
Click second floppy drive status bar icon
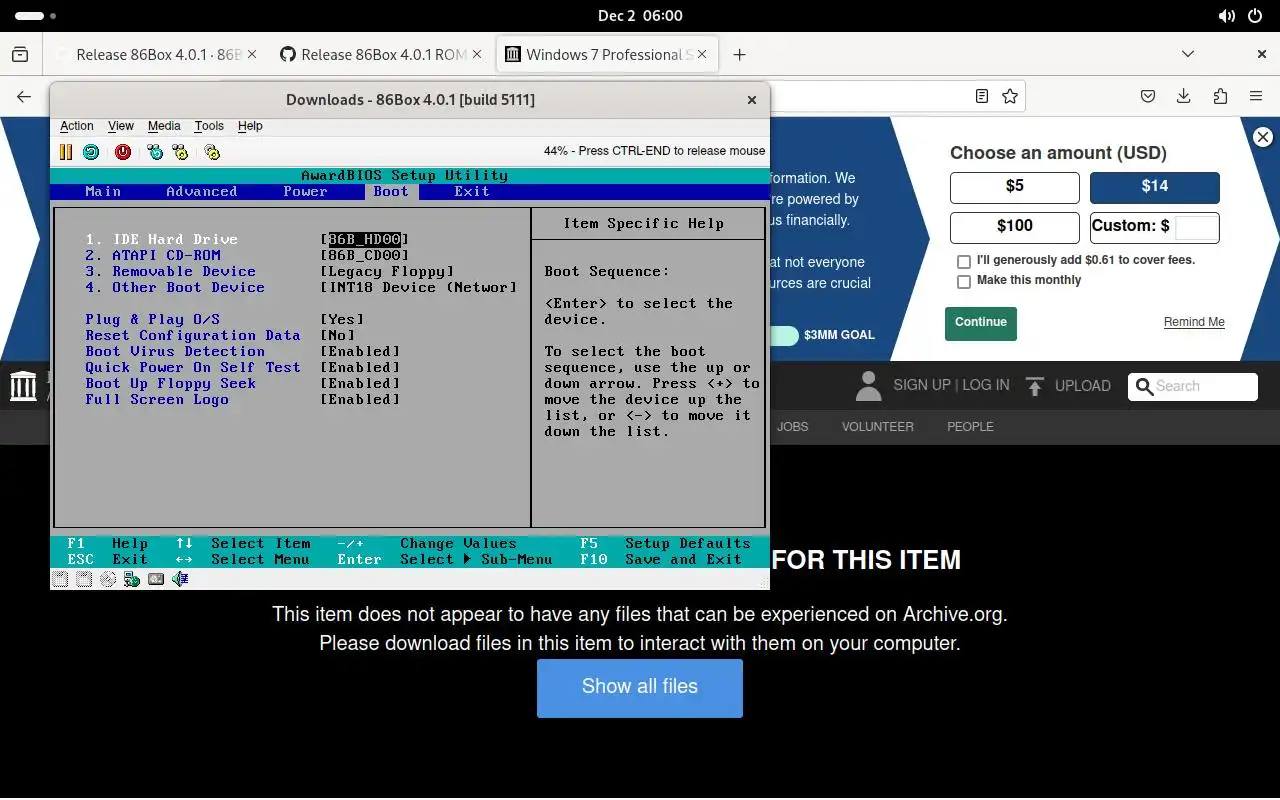click(84, 579)
